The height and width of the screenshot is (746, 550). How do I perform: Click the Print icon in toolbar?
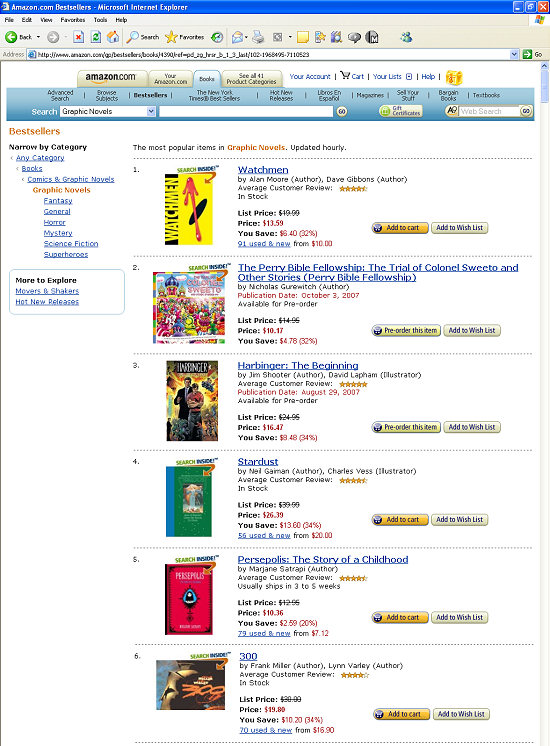[x=258, y=37]
